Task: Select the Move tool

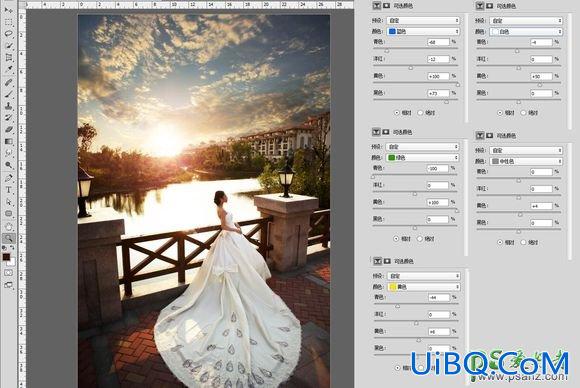Action: 8,10
